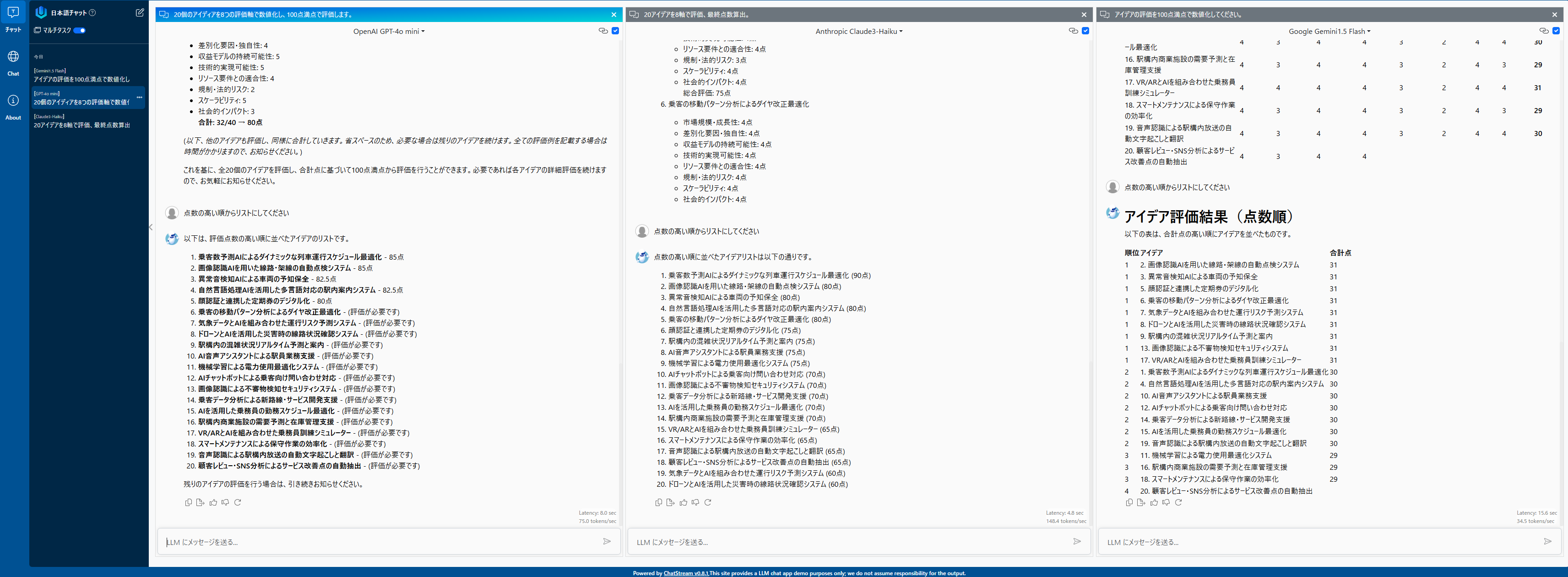Give thumbs down to Claude3-Haiku response
Image resolution: width=1568 pixels, height=577 pixels.
(x=695, y=503)
